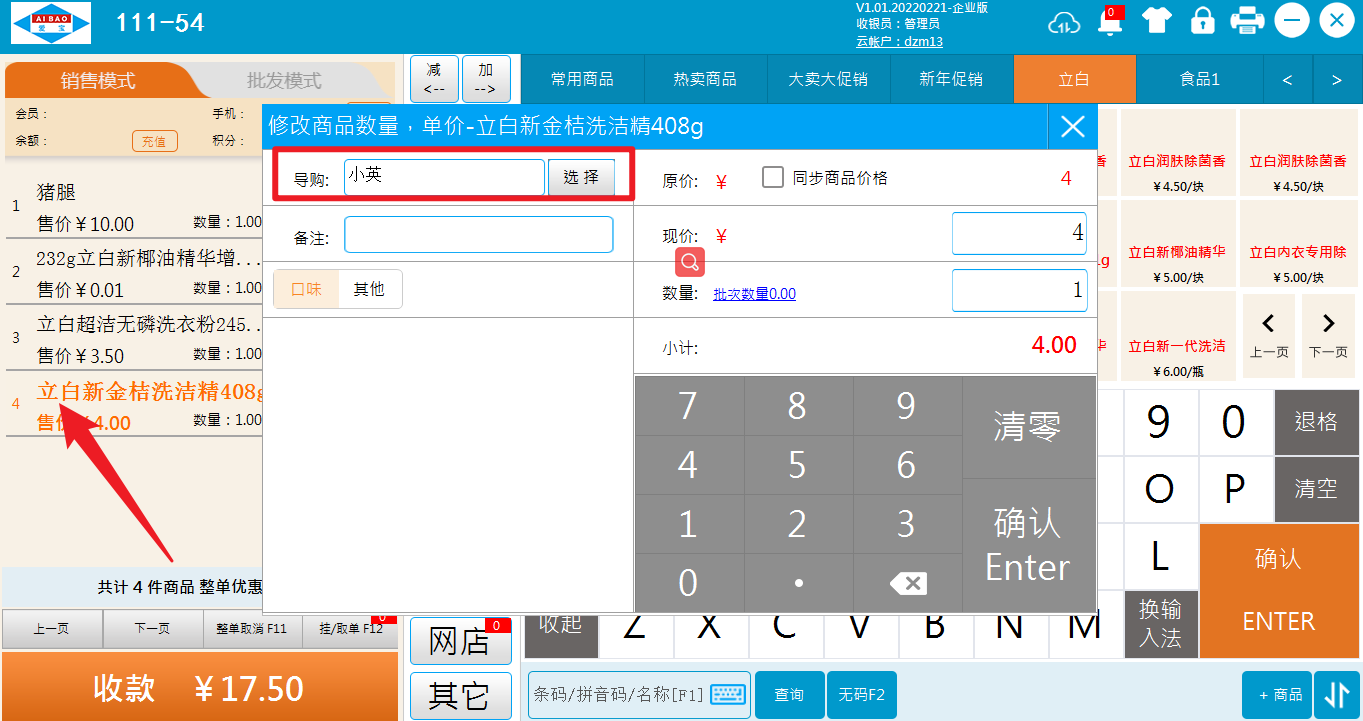
Task: Click the backspace key on dialog keypad
Action: click(908, 583)
